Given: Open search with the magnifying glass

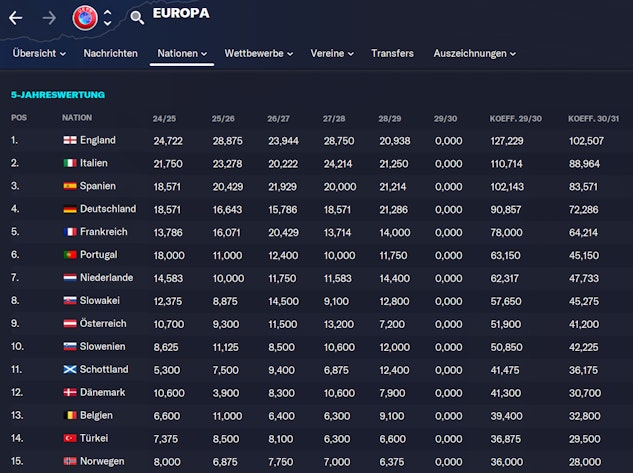Looking at the screenshot, I should point(137,17).
